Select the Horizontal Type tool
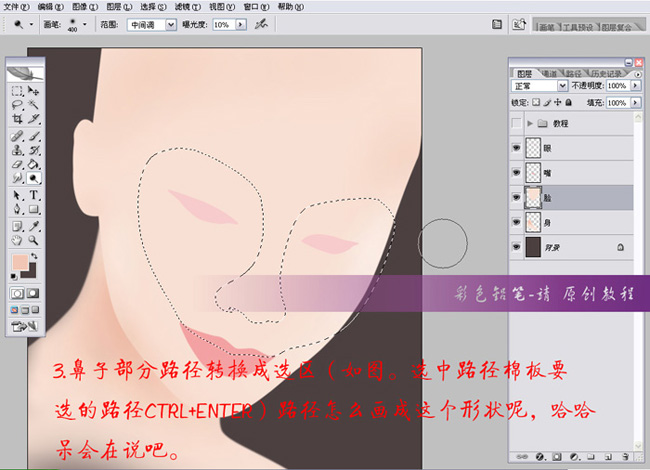 [x=34, y=194]
